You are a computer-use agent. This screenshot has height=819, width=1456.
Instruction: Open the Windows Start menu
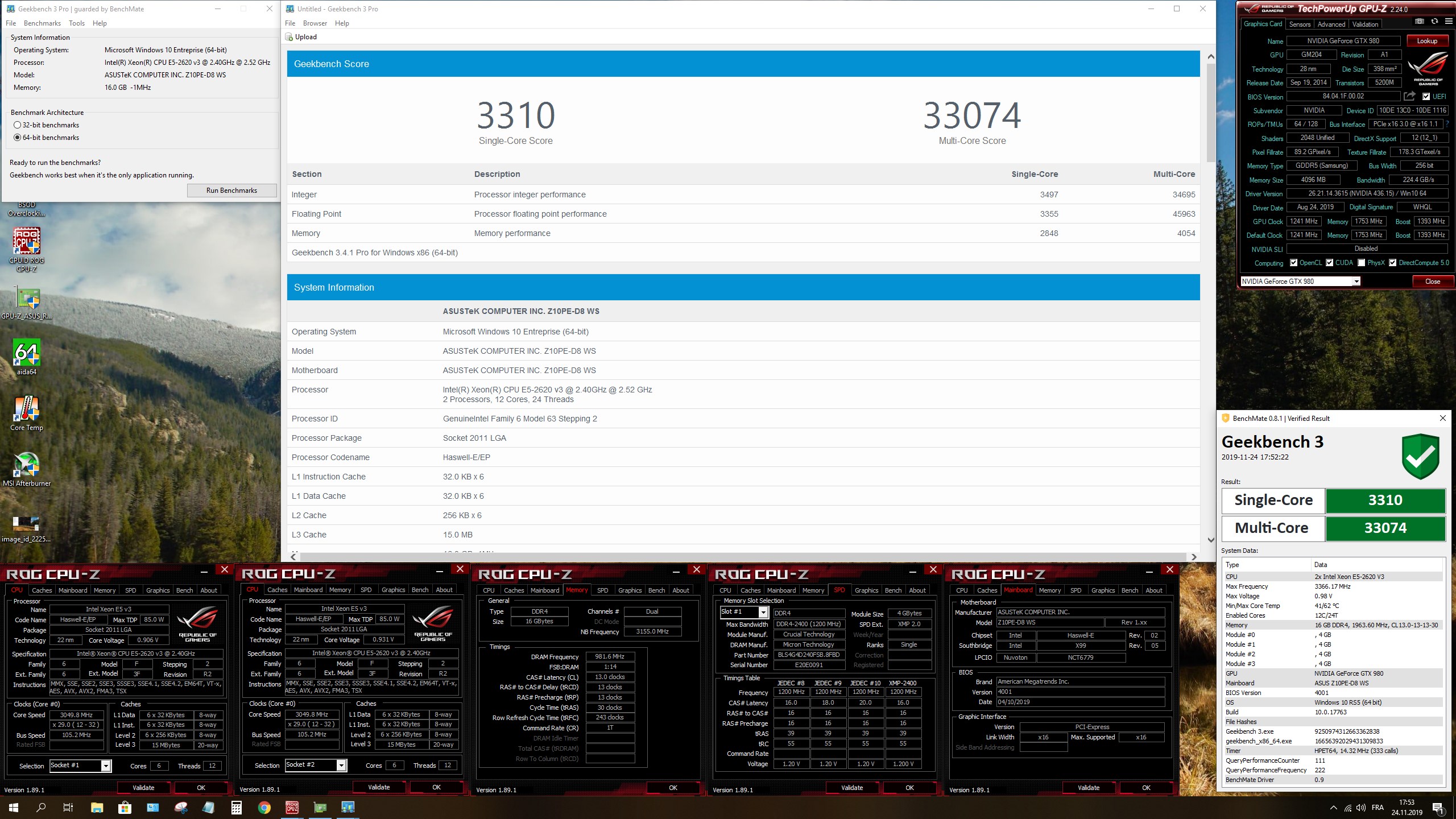14,807
